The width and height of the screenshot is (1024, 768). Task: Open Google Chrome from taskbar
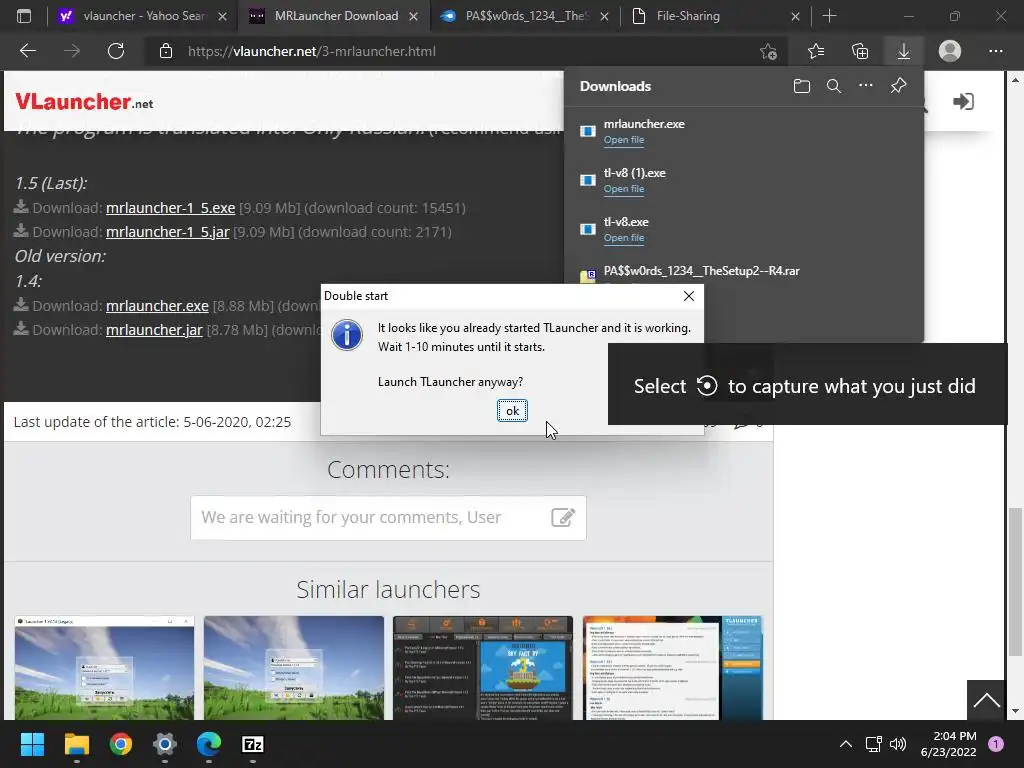[121, 744]
